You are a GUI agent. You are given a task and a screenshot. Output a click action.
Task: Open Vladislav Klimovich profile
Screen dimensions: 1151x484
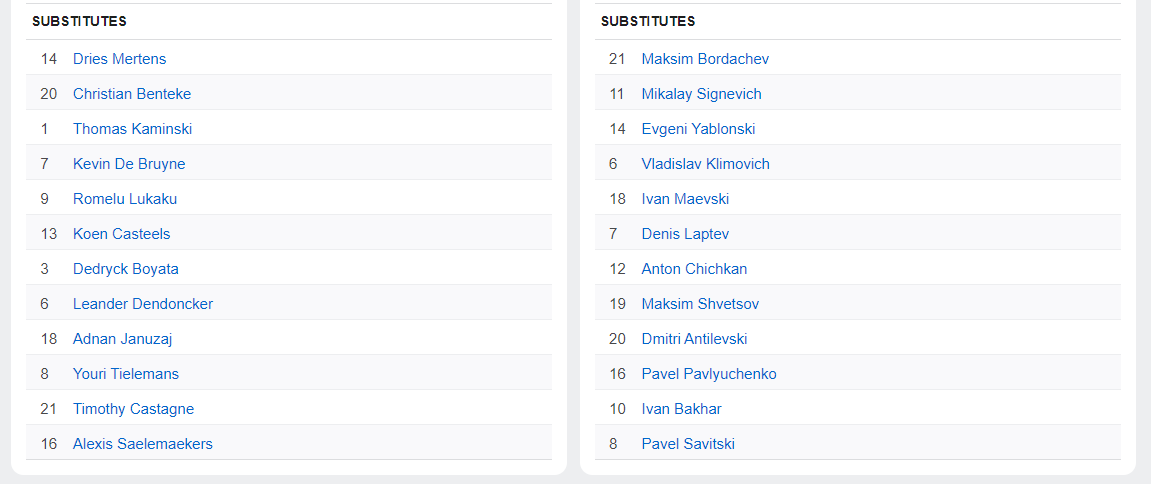[705, 164]
